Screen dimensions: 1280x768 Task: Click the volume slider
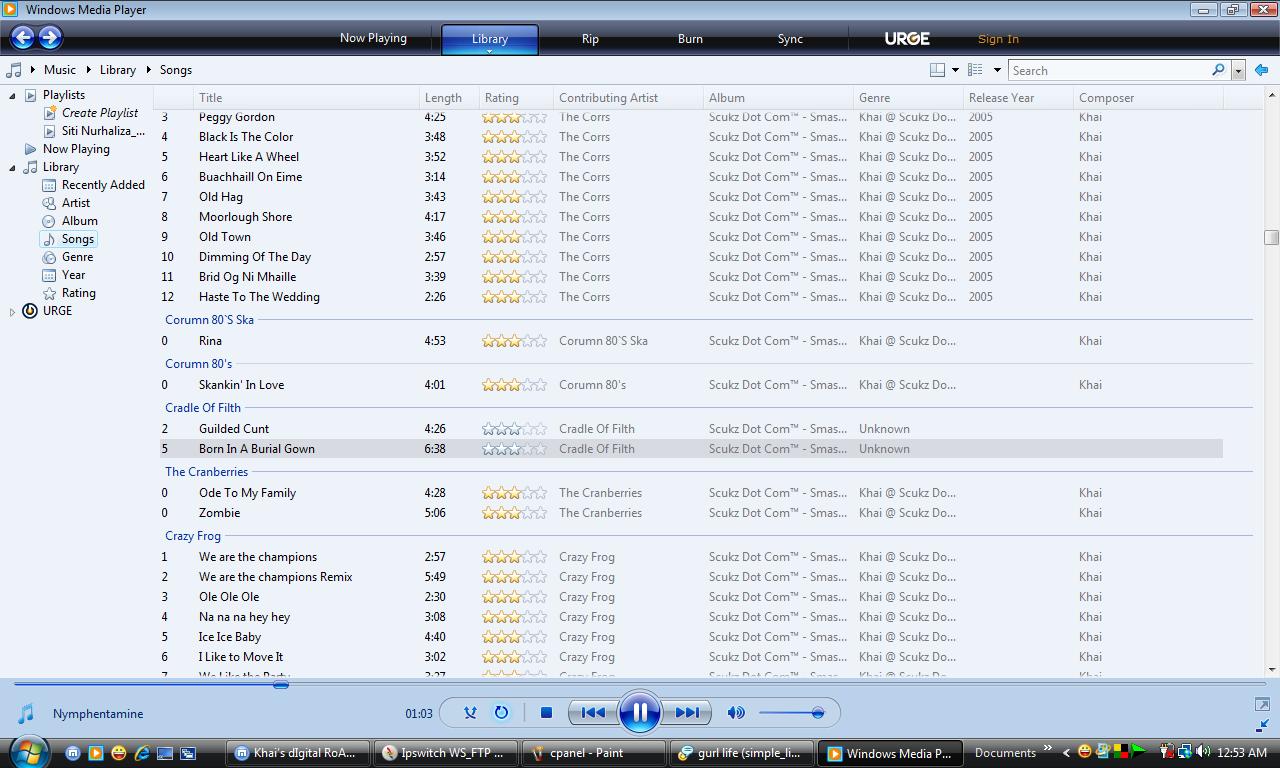click(790, 713)
